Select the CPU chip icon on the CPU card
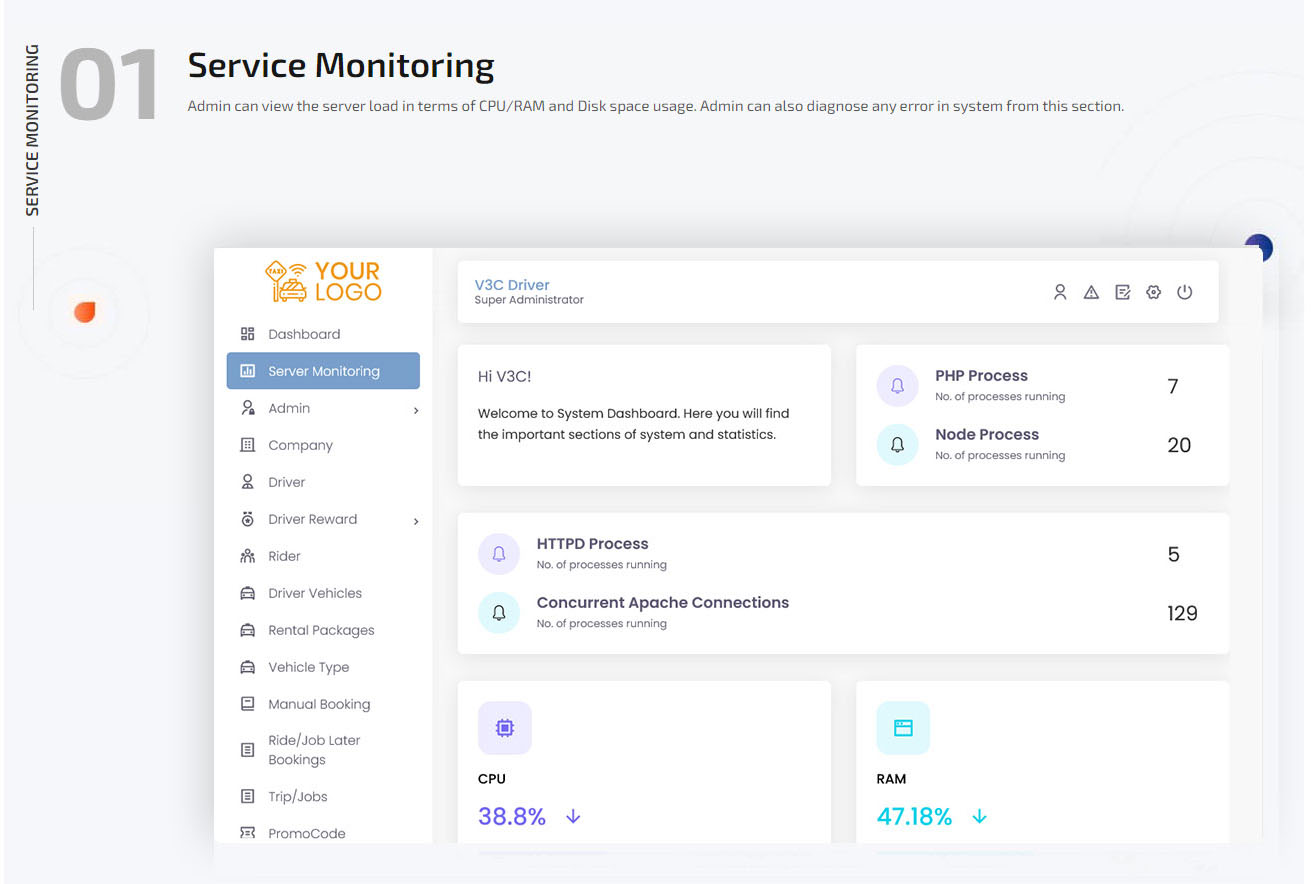 click(505, 728)
